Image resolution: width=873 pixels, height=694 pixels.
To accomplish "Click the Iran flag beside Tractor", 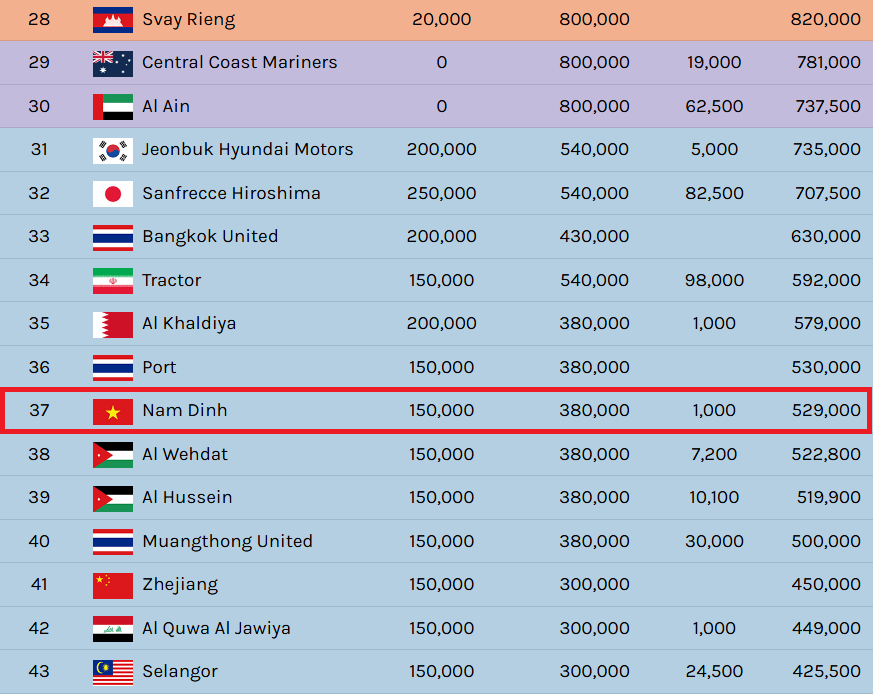I will point(112,280).
